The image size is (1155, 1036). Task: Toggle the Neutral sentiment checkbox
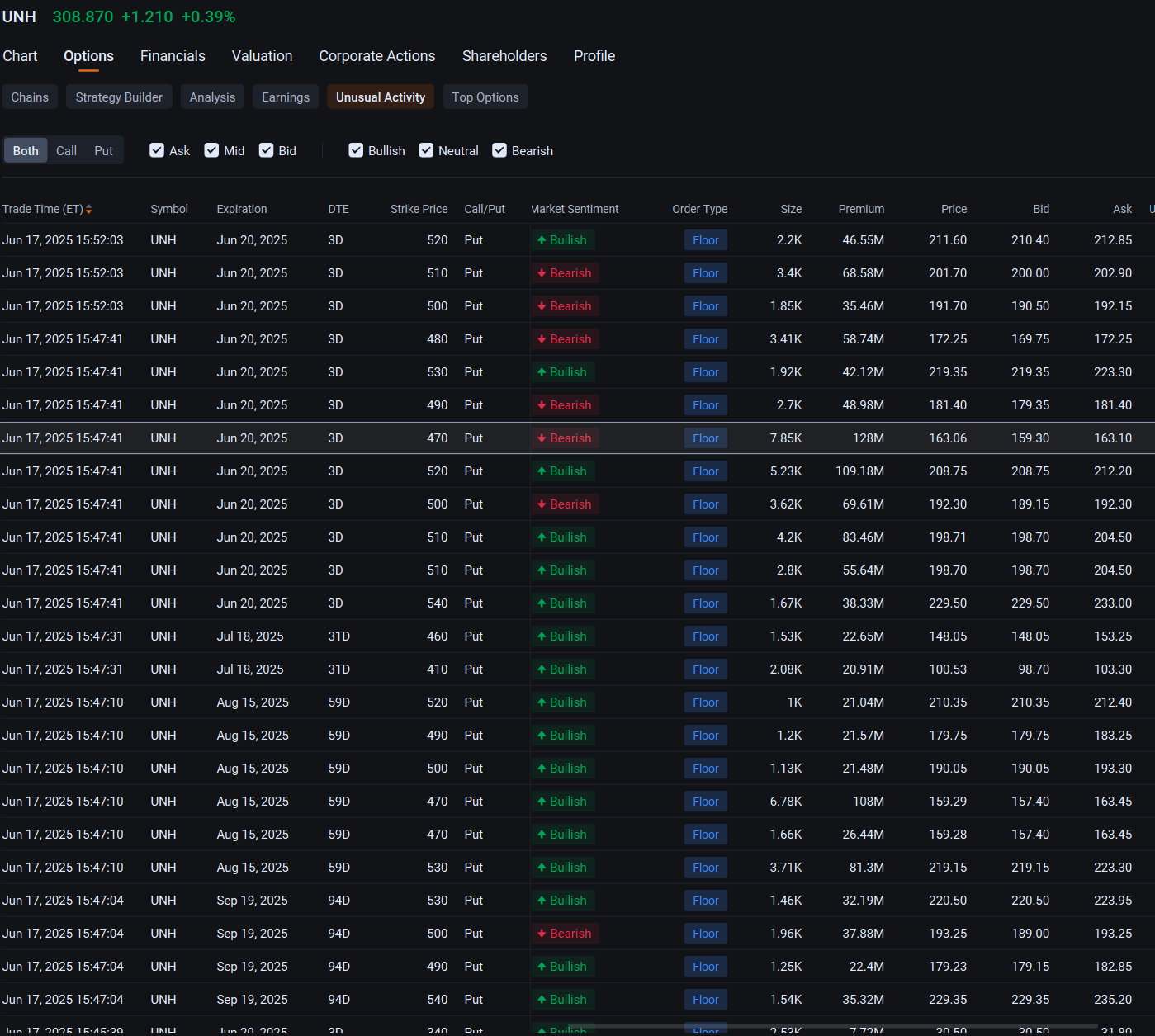click(426, 150)
